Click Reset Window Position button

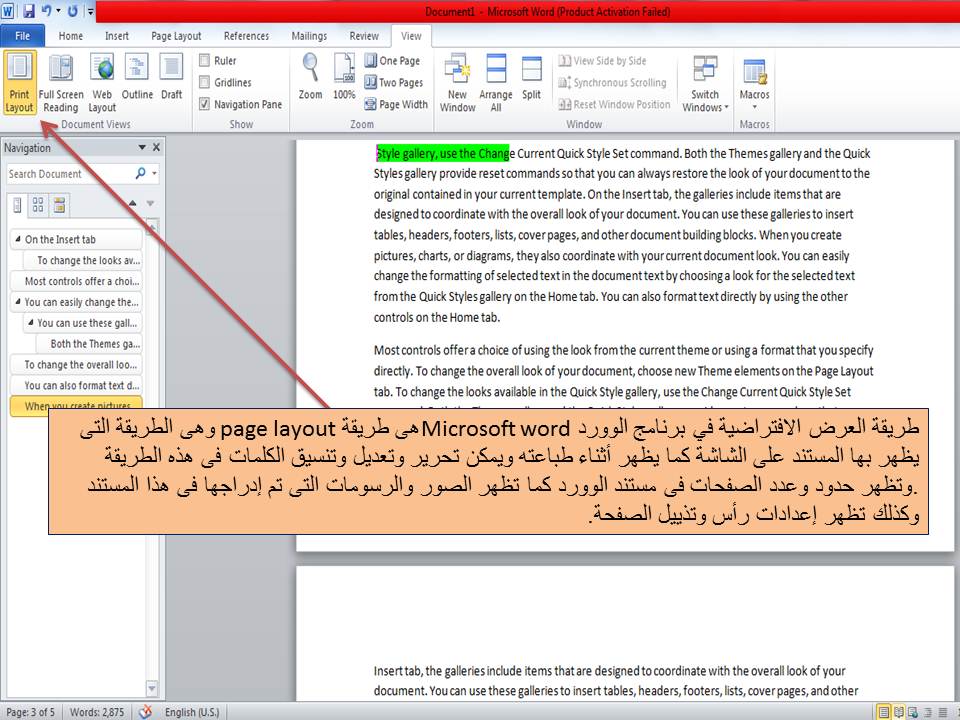(x=615, y=104)
